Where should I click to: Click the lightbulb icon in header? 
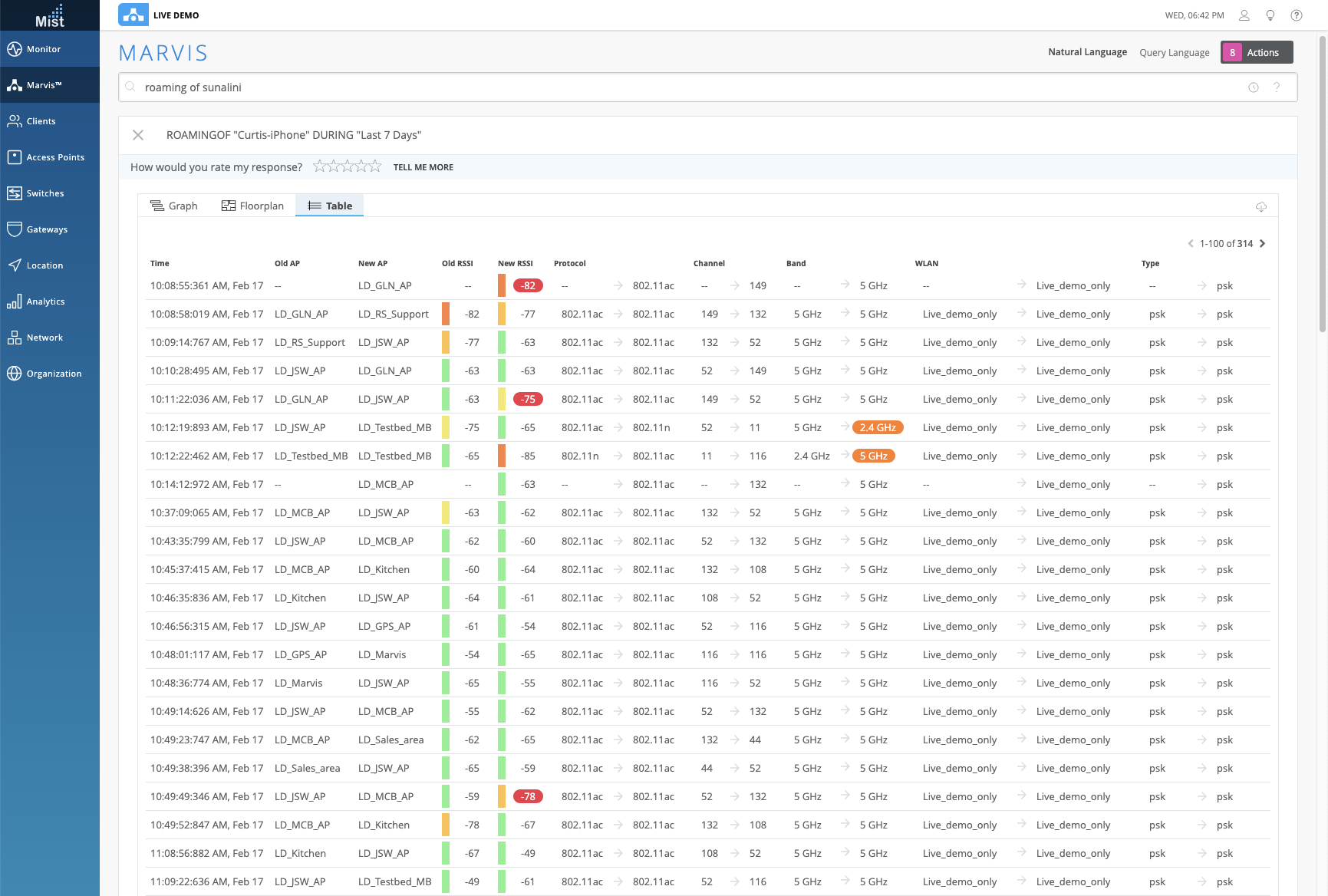[x=1270, y=15]
